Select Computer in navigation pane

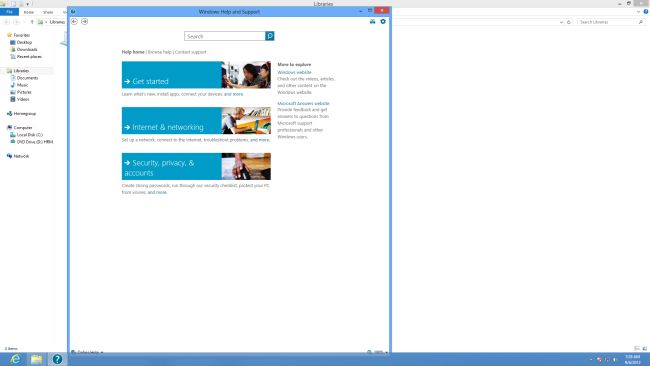[19, 128]
